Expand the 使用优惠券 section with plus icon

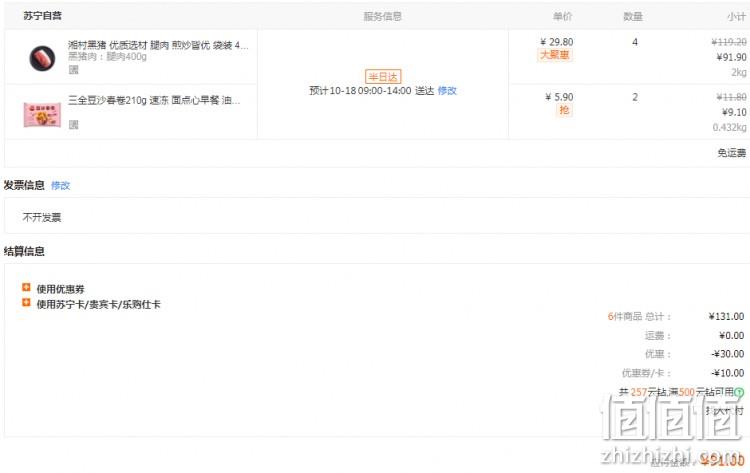tap(26, 287)
